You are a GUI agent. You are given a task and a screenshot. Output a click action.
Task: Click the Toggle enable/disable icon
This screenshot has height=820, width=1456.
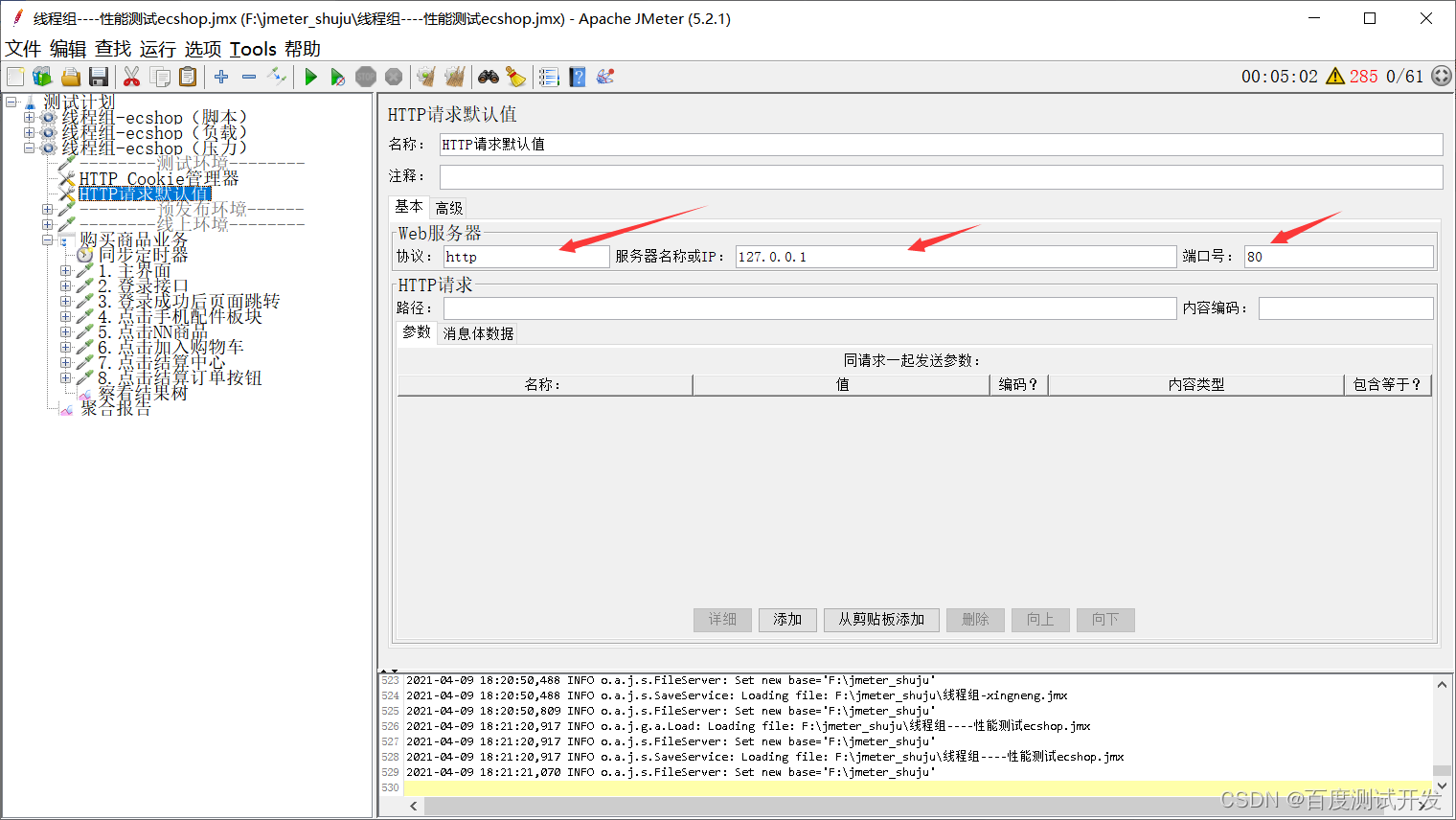coord(277,77)
